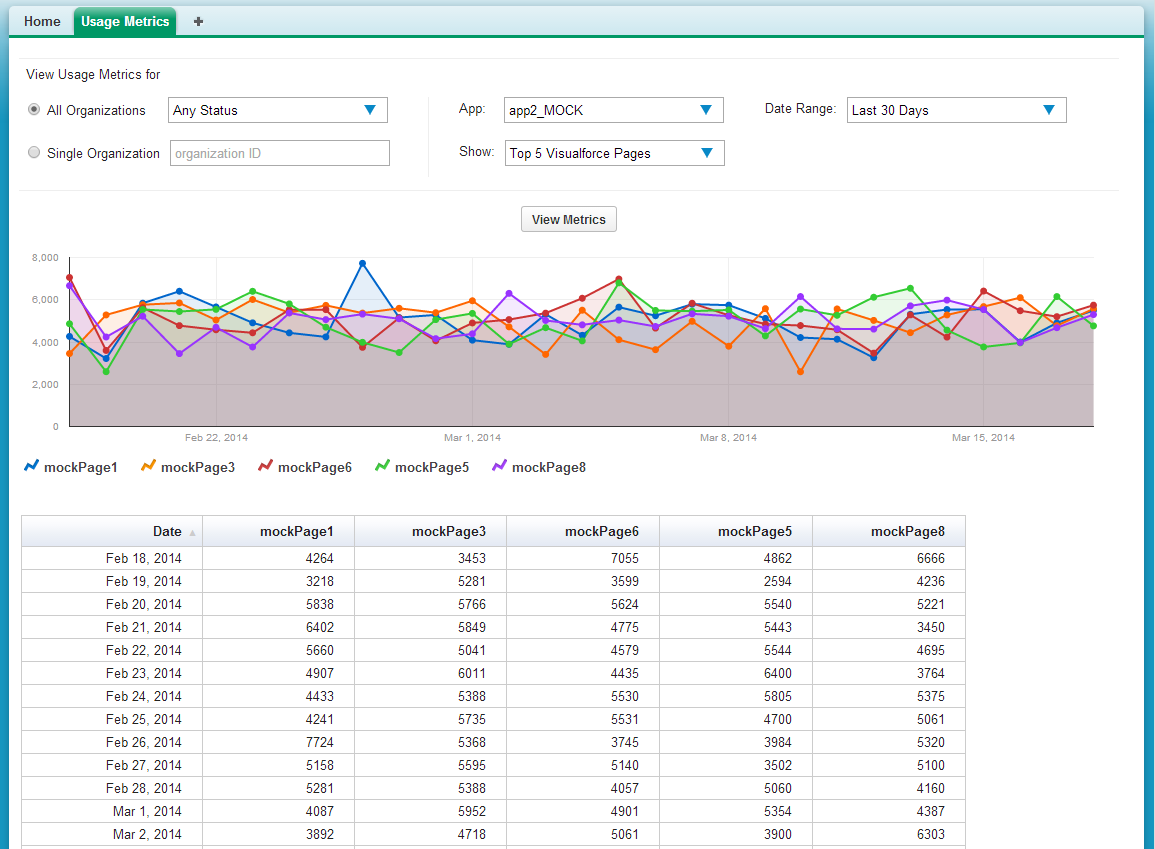Click the Feb 22, 2014 chart axis label
This screenshot has height=849, width=1155.
tap(216, 437)
